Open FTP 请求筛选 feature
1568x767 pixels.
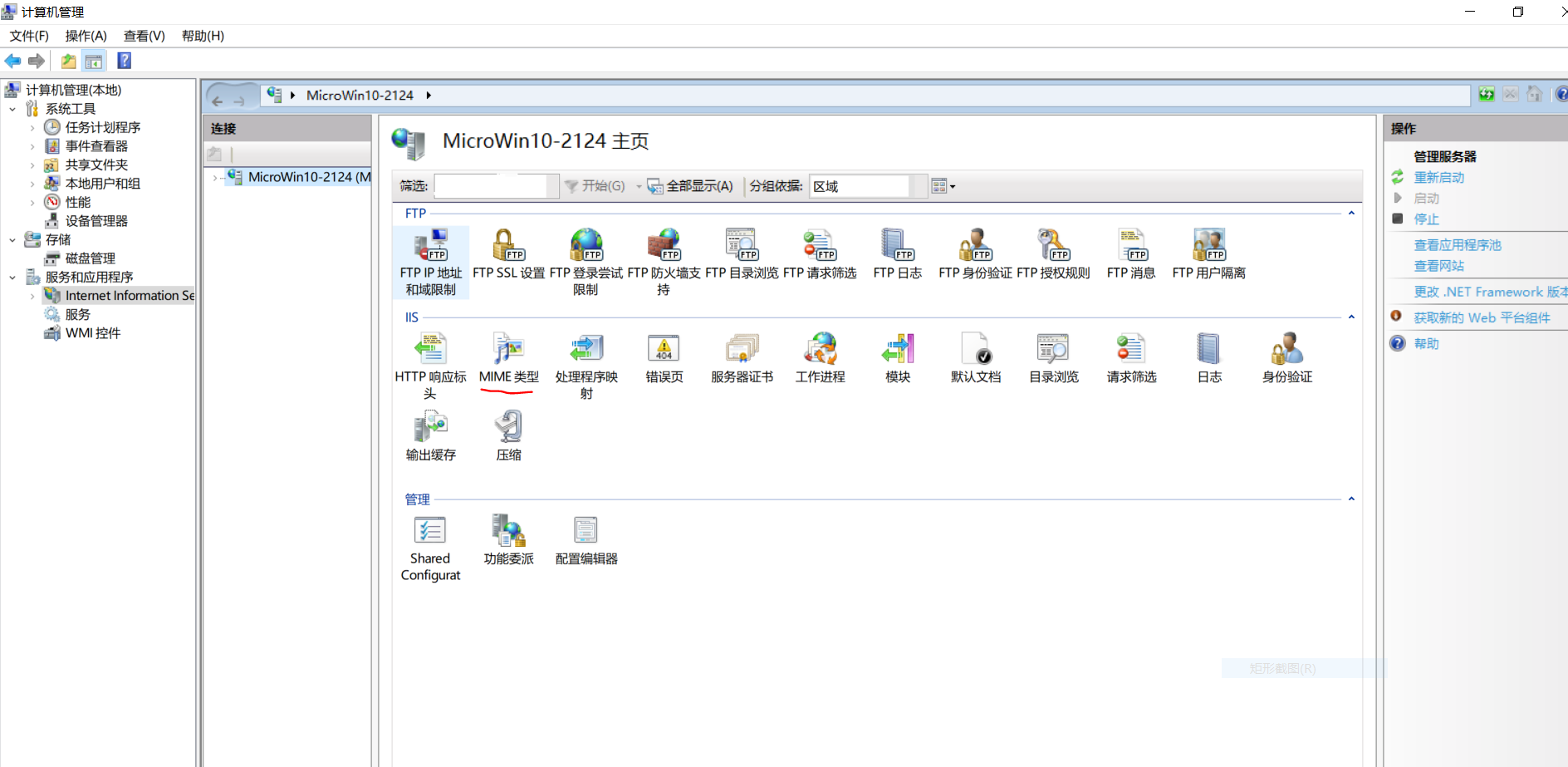819,254
